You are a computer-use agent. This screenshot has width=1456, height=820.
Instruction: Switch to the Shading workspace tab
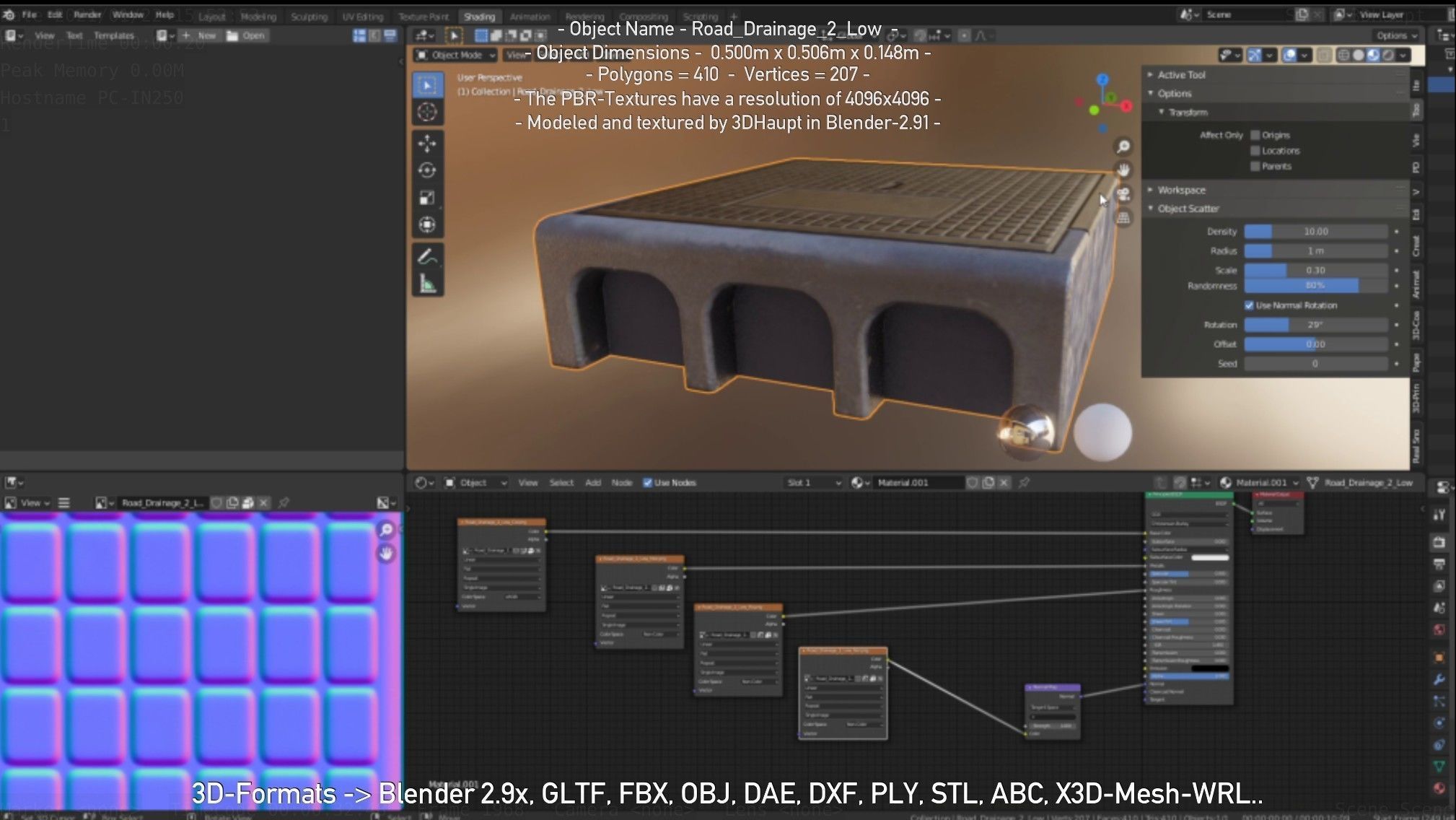point(479,17)
